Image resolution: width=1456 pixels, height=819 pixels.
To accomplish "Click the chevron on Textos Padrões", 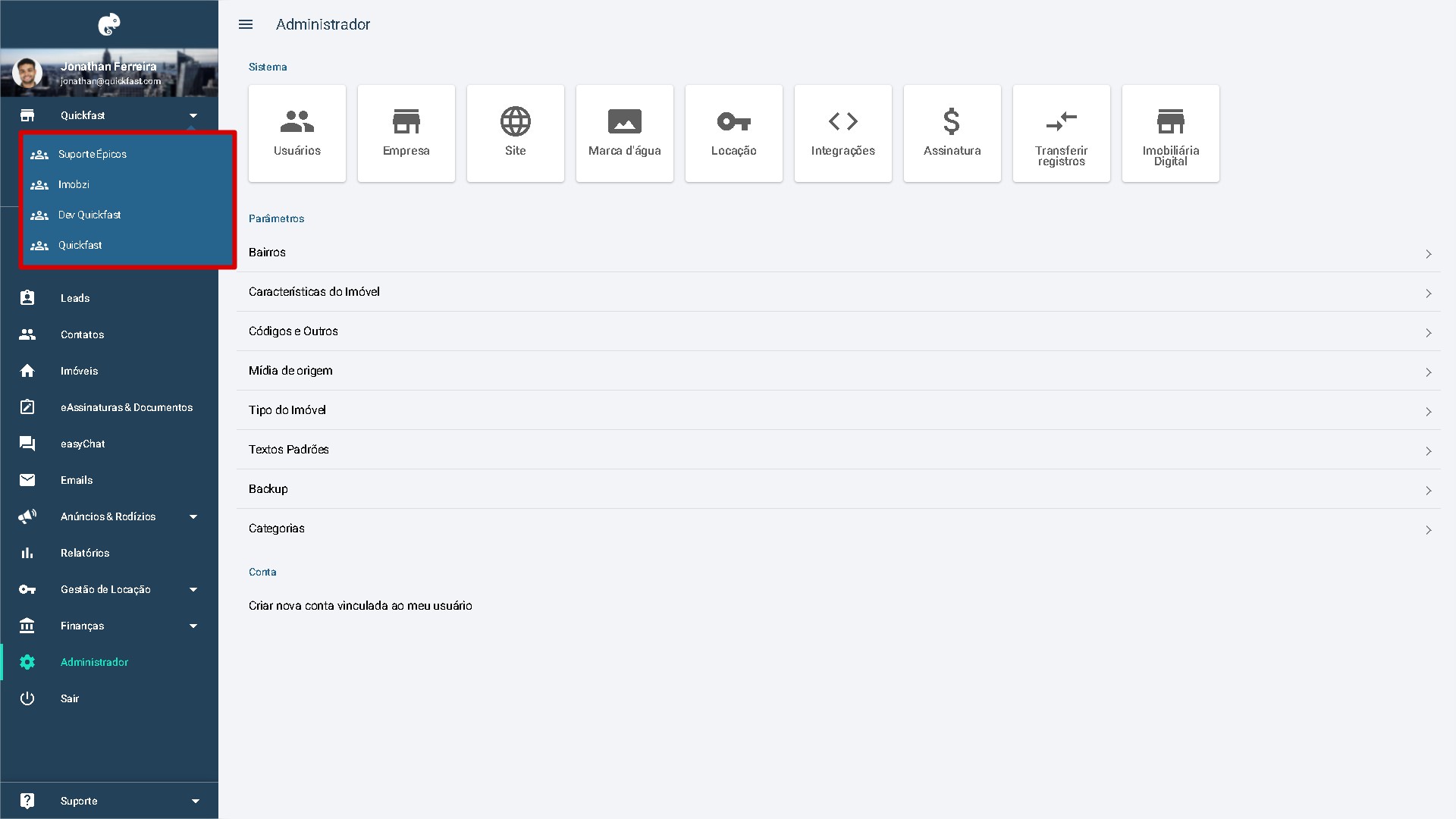I will pyautogui.click(x=1429, y=451).
